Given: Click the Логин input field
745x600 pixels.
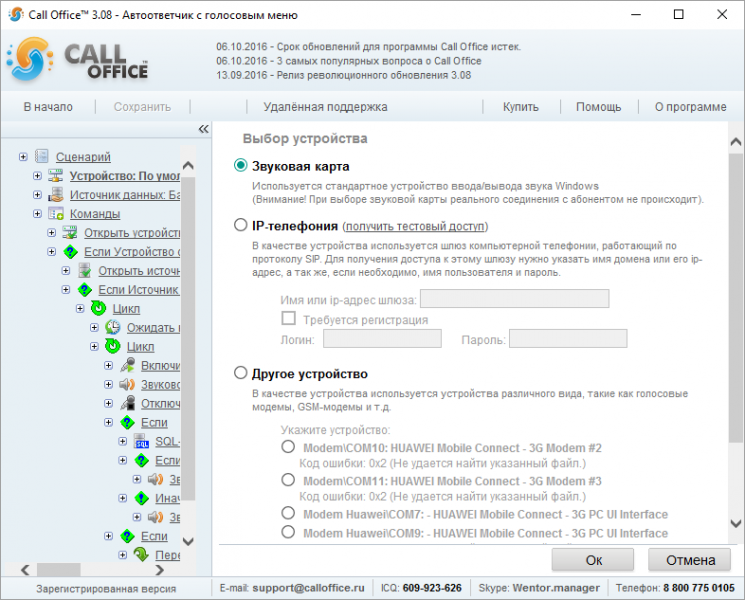Looking at the screenshot, I should [382, 339].
